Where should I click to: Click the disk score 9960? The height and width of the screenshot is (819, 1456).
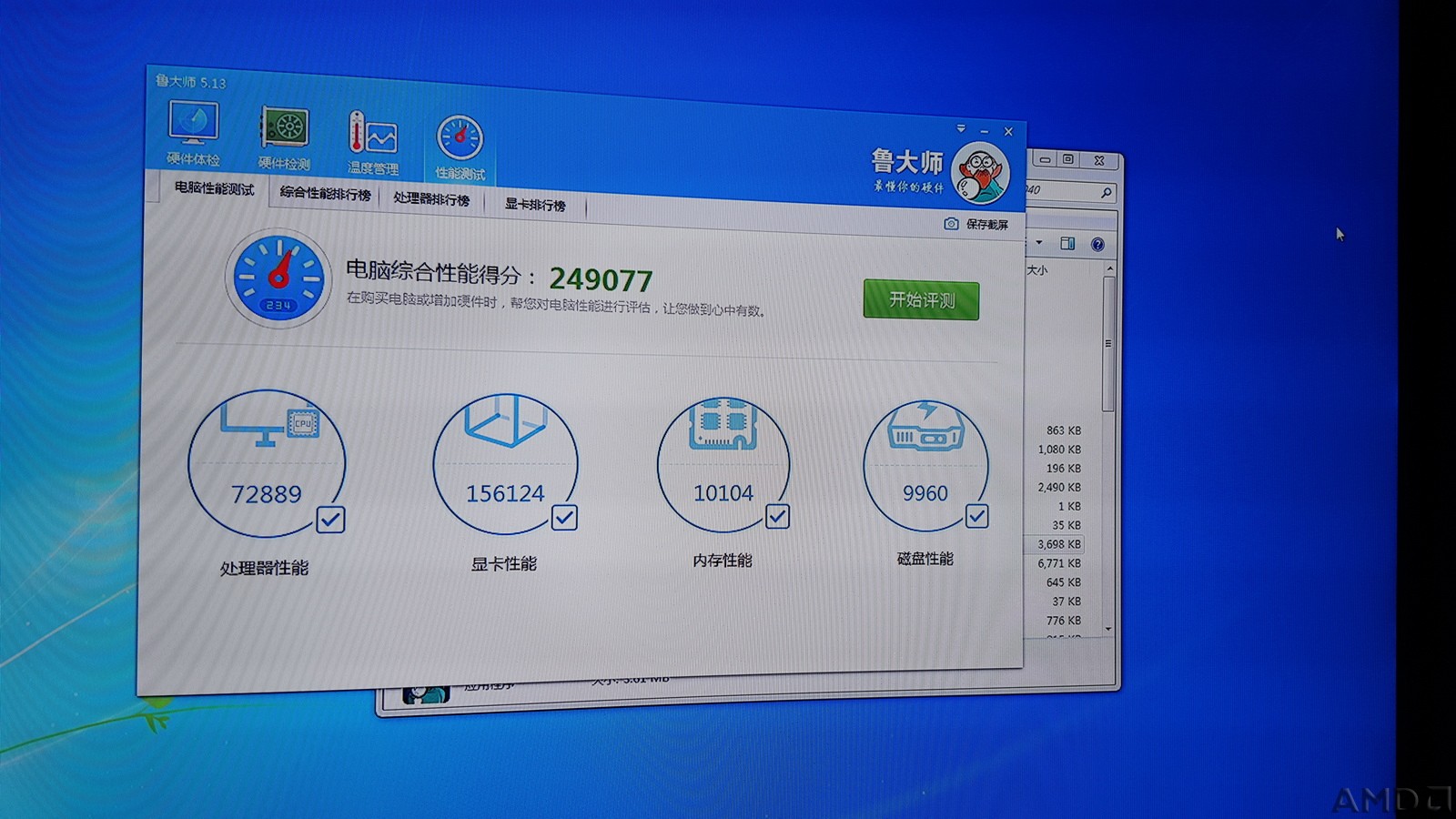[925, 493]
